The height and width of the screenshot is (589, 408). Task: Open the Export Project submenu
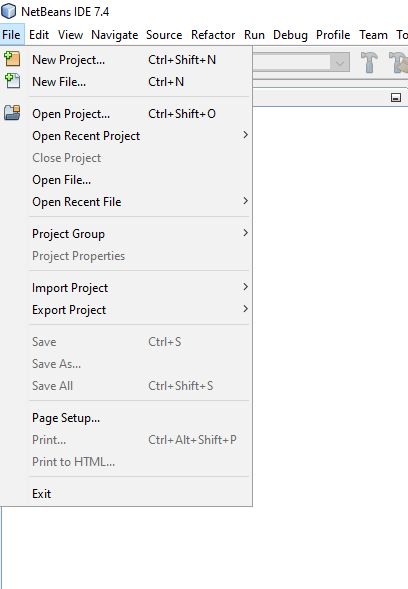[140, 310]
